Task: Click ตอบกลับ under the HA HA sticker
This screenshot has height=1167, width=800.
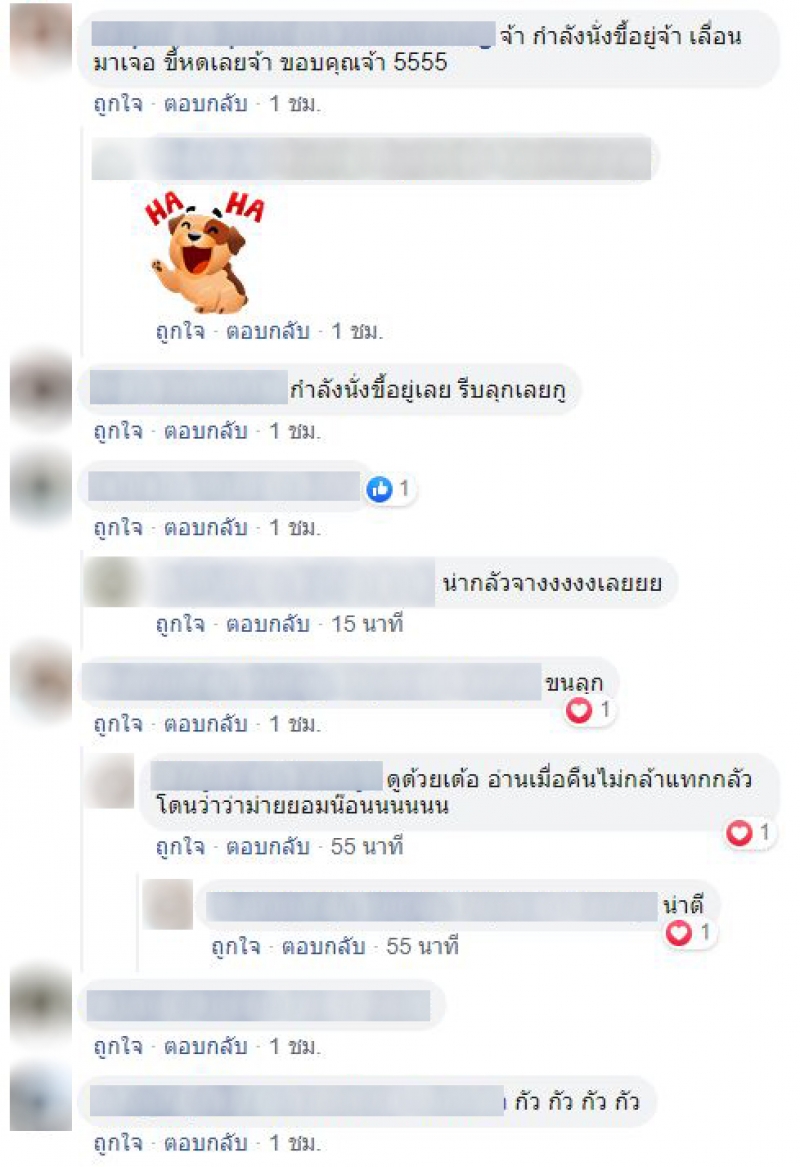Action: [x=268, y=331]
